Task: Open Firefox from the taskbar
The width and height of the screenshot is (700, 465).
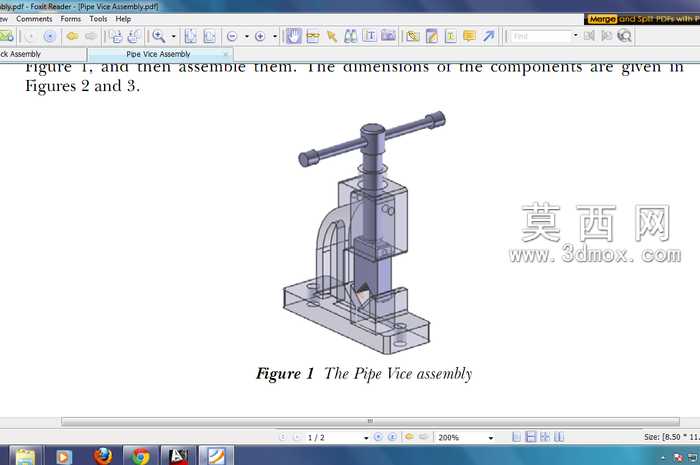Action: (103, 456)
